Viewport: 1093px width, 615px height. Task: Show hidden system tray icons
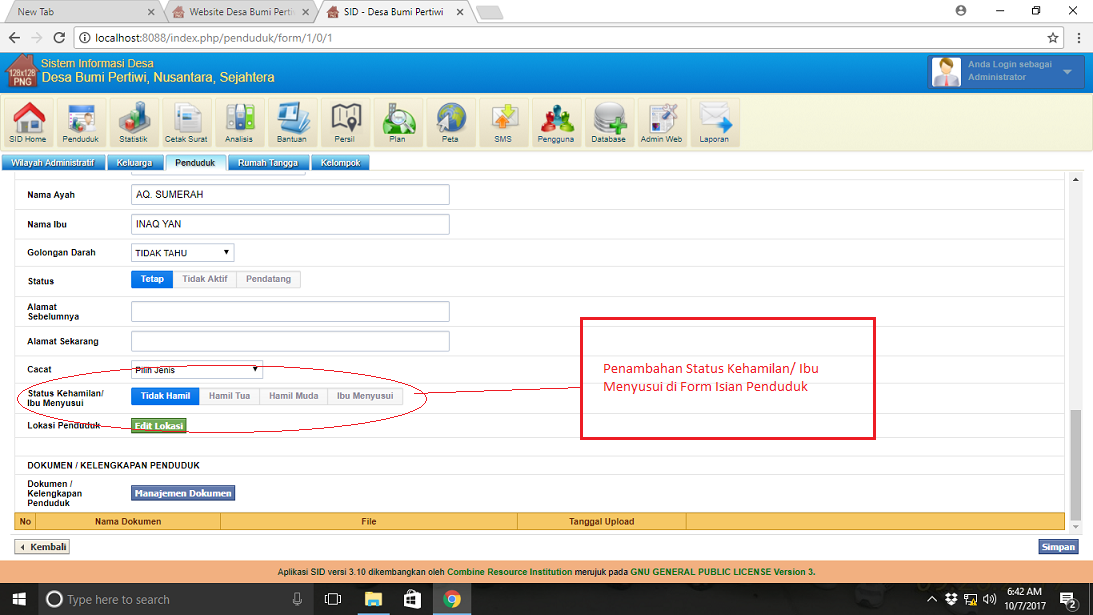tap(932, 599)
